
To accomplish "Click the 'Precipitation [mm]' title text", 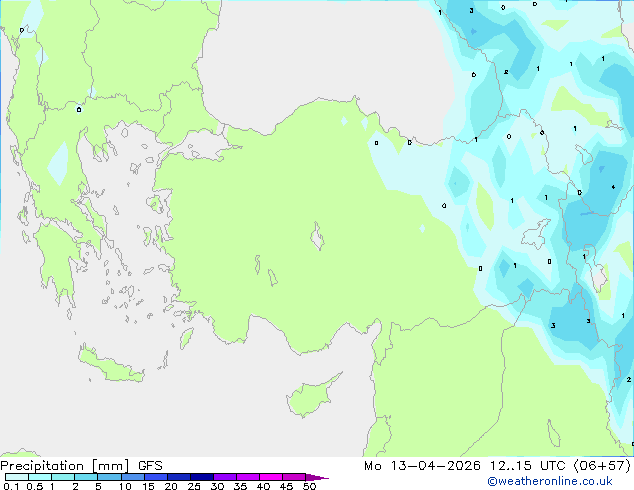I will tap(65, 466).
